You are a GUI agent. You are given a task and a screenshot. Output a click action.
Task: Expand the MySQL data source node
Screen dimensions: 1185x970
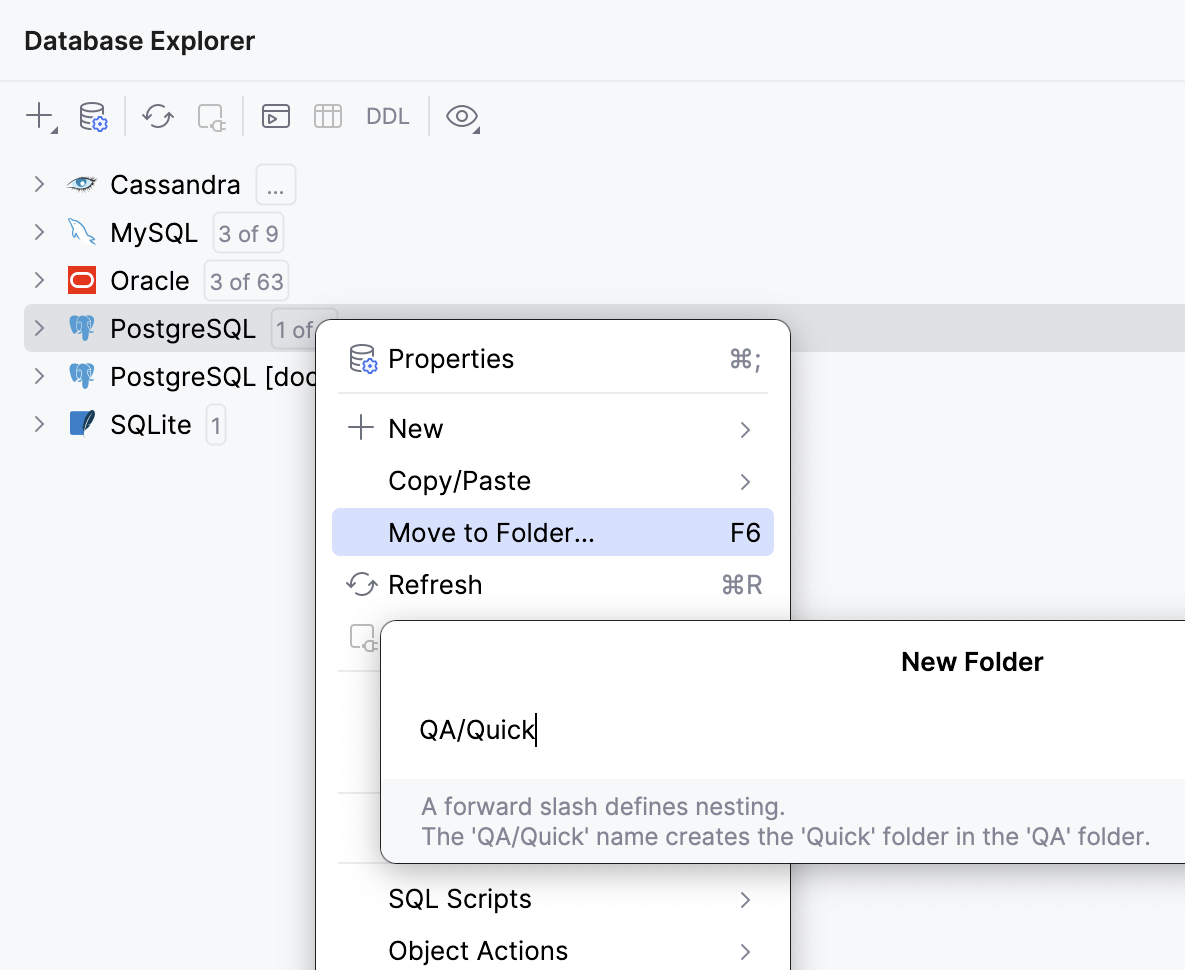(39, 232)
